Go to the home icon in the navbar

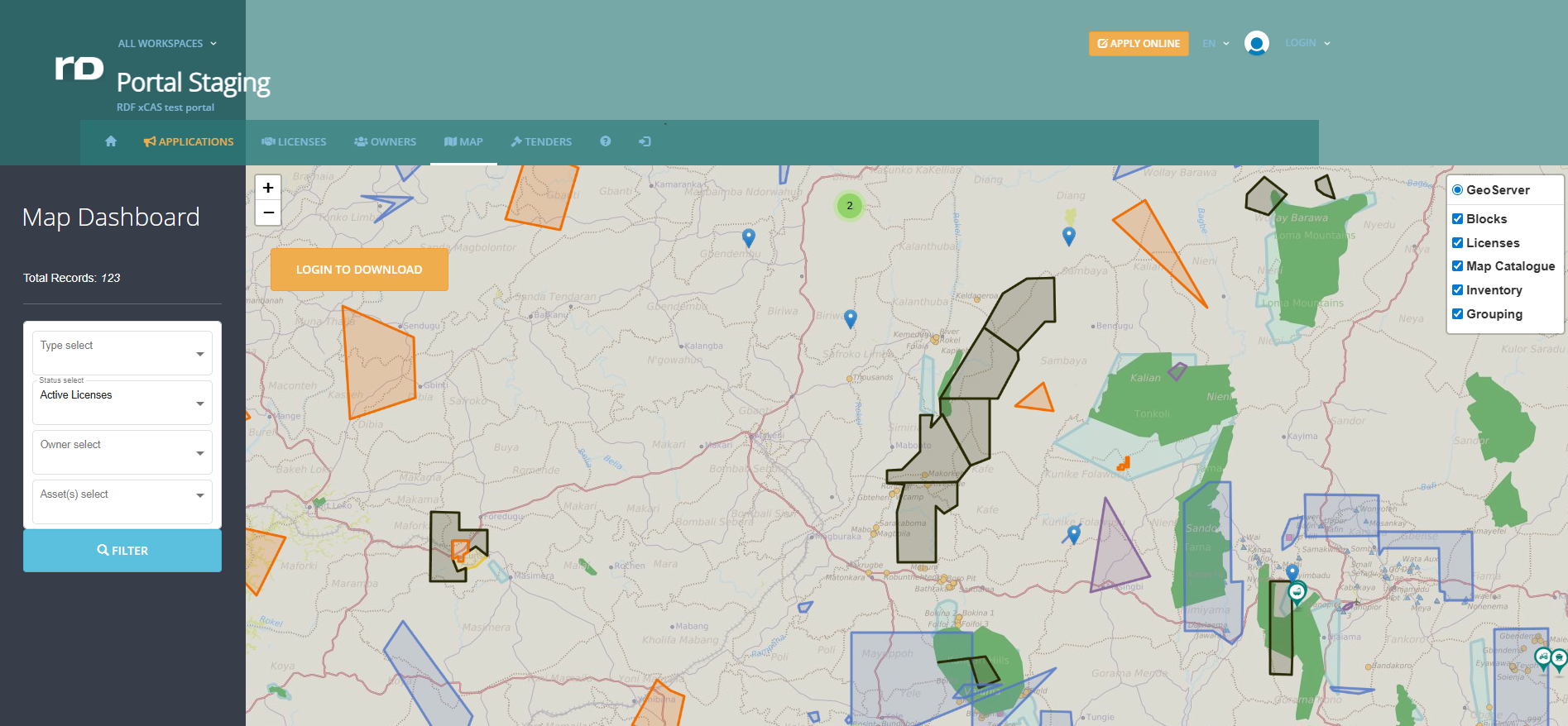click(x=111, y=141)
